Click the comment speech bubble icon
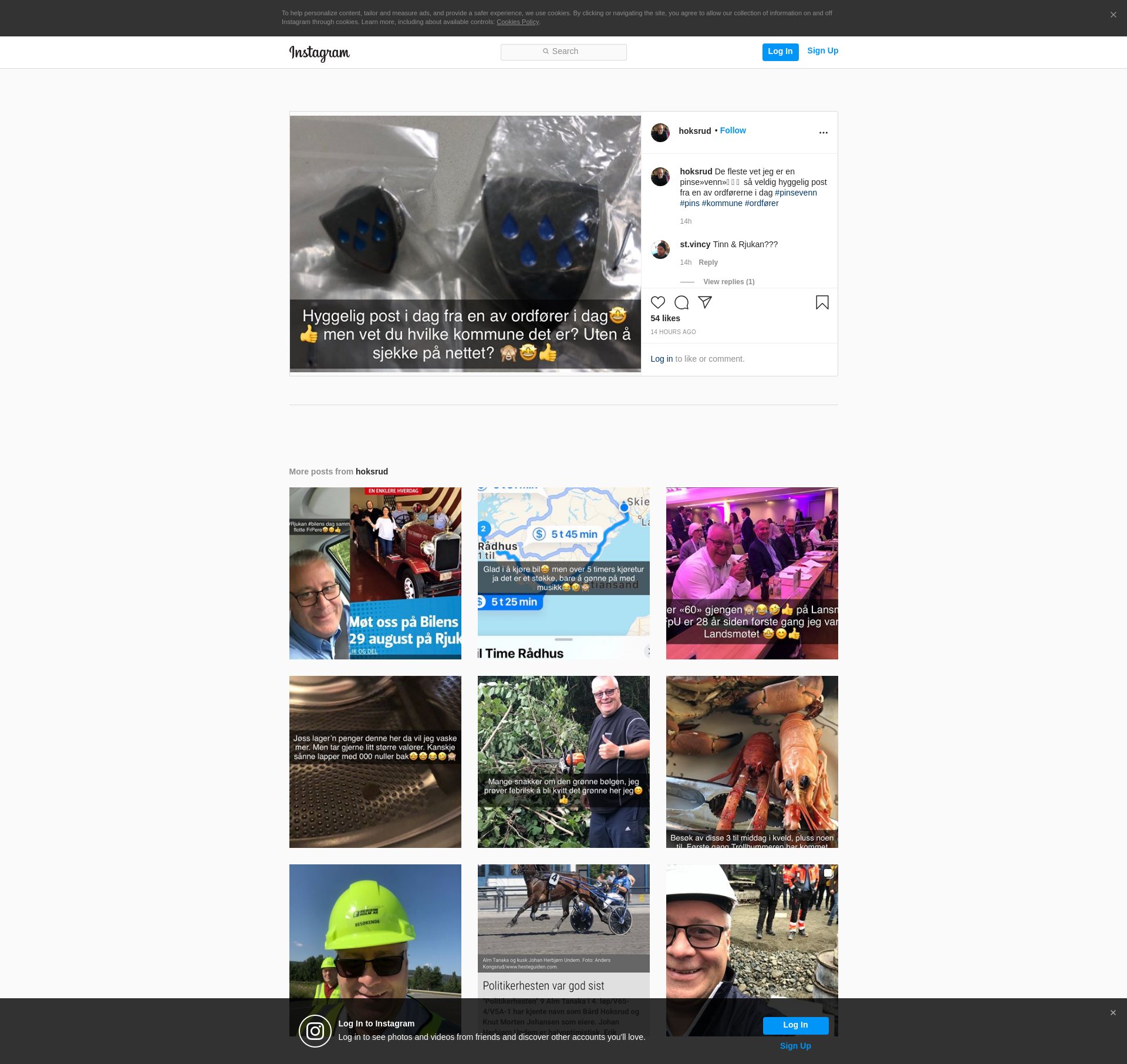This screenshot has height=1064, width=1127. tap(681, 302)
